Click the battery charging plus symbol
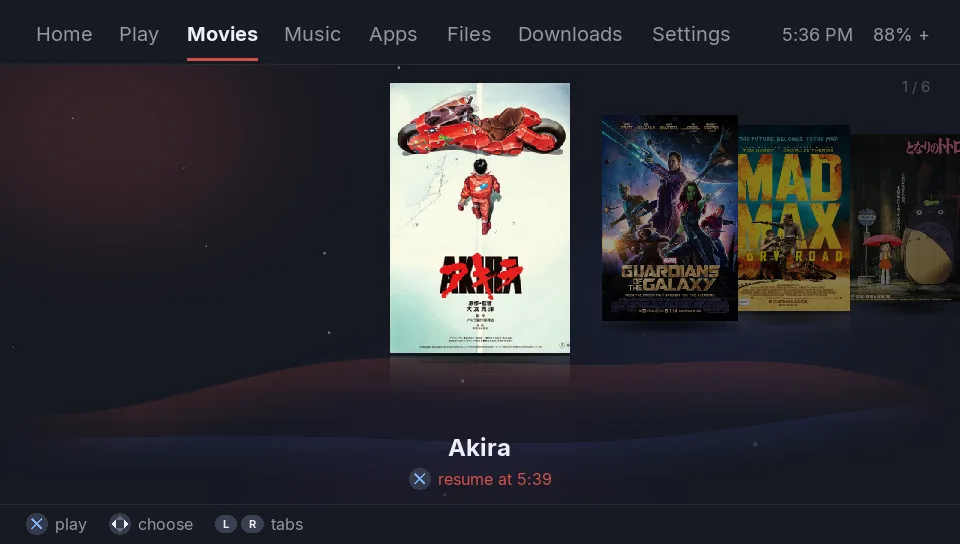The height and width of the screenshot is (544, 960). coord(924,35)
